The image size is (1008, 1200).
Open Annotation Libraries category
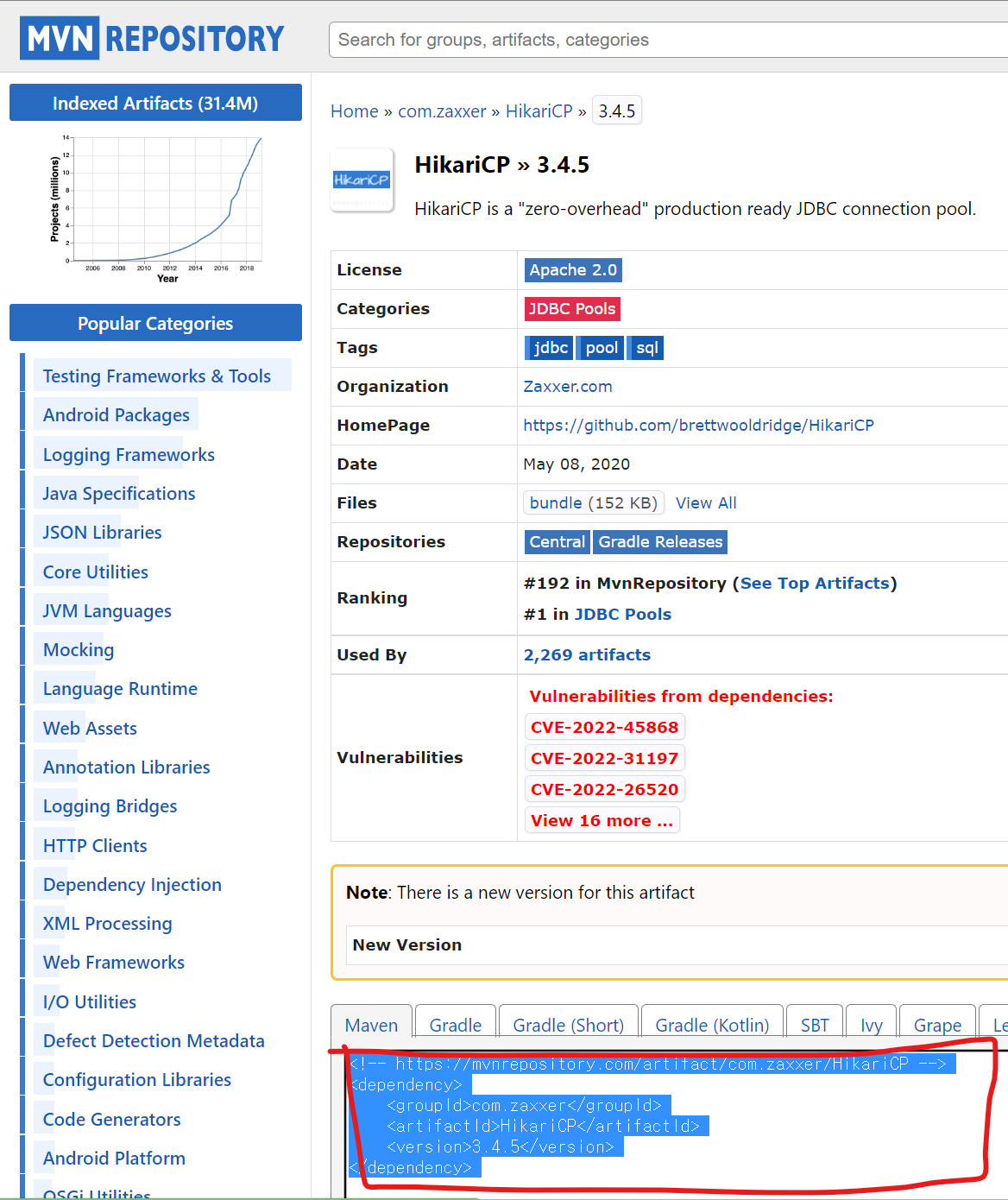tap(127, 767)
